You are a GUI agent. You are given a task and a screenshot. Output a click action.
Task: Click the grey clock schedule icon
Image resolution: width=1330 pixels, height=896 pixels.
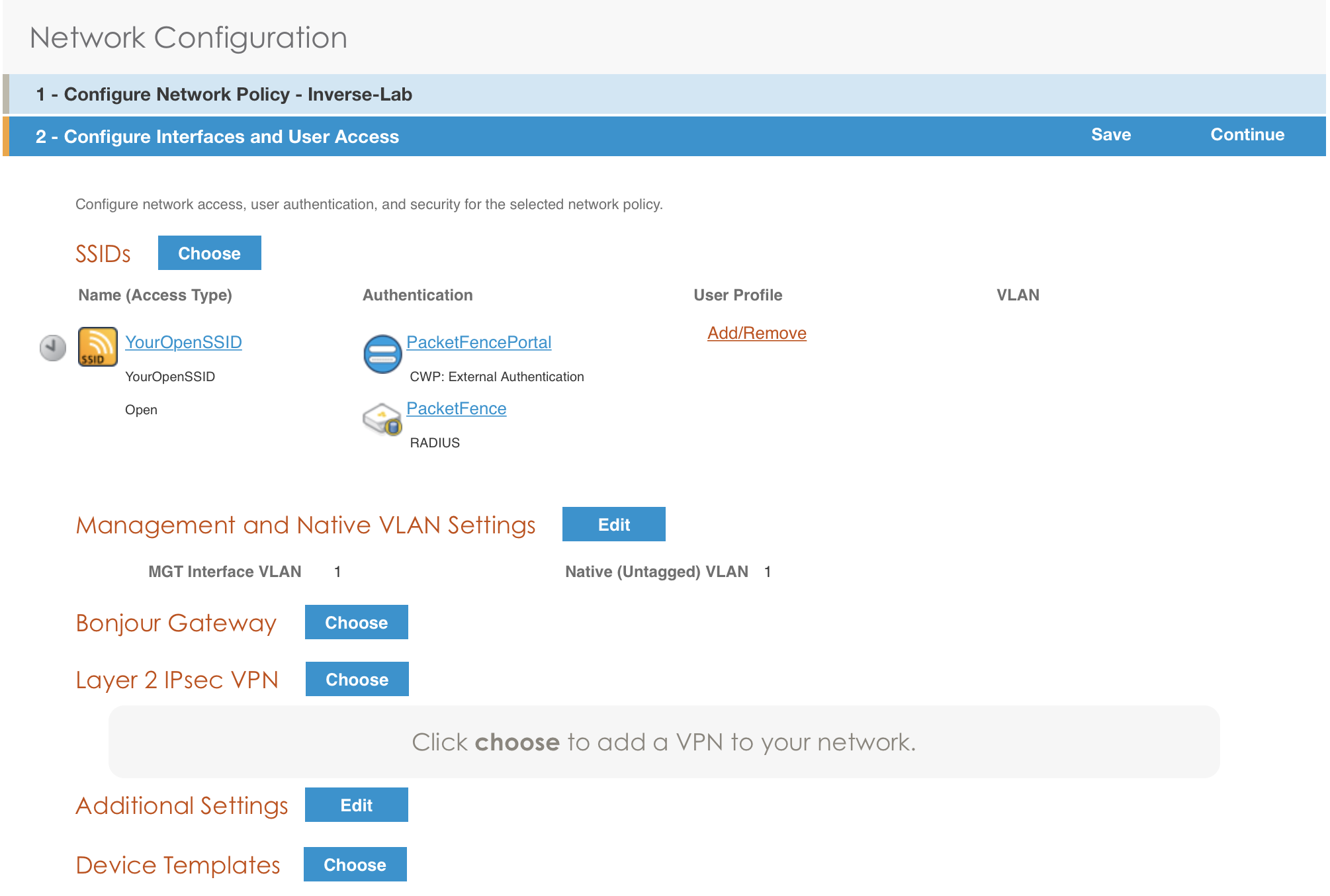pyautogui.click(x=53, y=347)
